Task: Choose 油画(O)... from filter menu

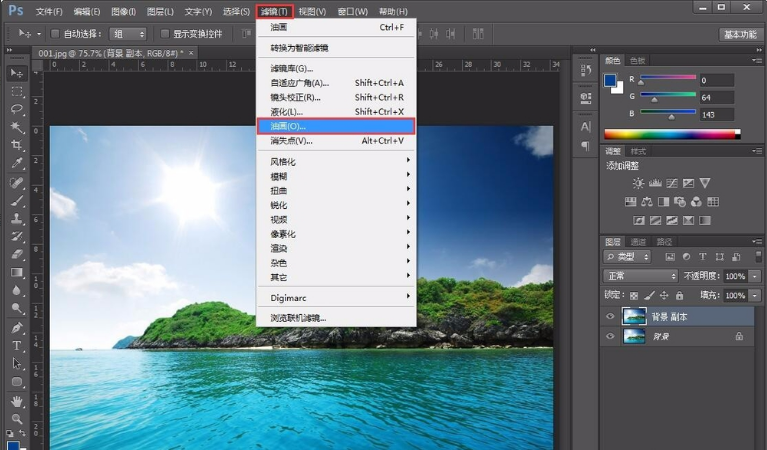Action: tap(336, 126)
